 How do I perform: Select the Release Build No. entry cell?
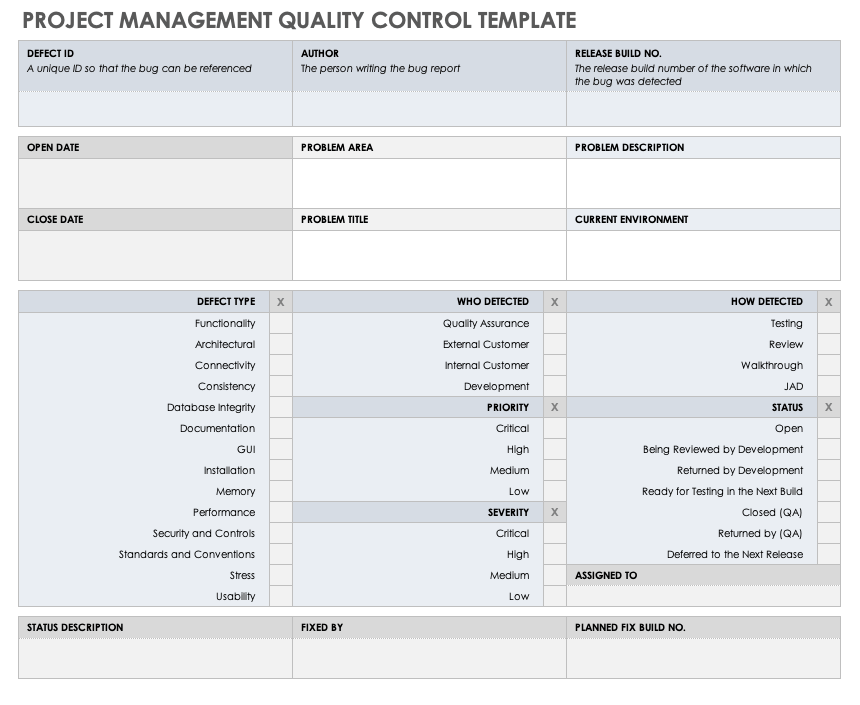[x=703, y=108]
